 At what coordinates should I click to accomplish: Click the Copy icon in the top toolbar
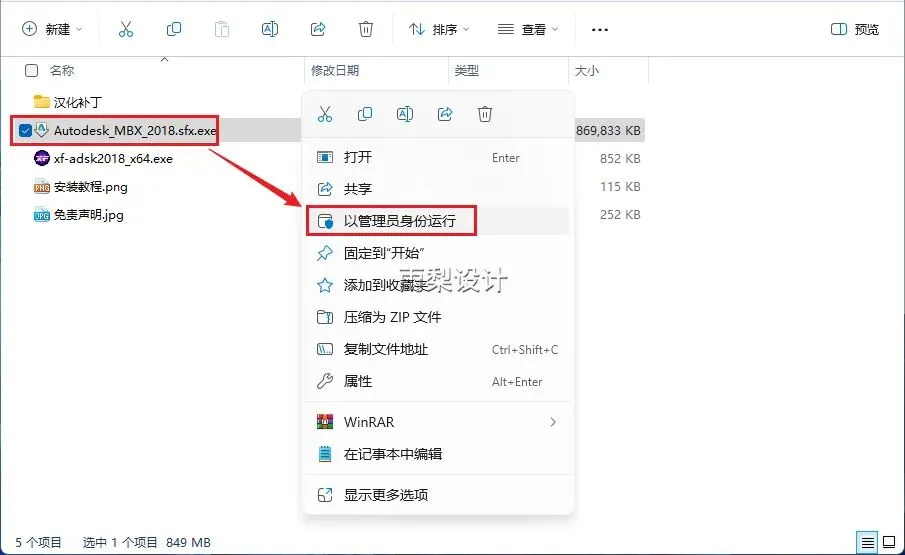174,29
